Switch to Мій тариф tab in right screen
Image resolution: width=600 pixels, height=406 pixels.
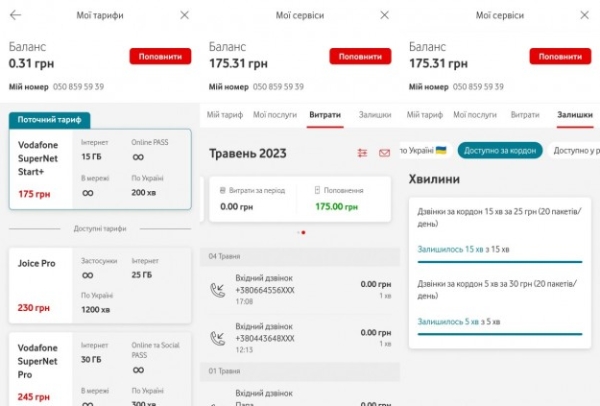424,115
